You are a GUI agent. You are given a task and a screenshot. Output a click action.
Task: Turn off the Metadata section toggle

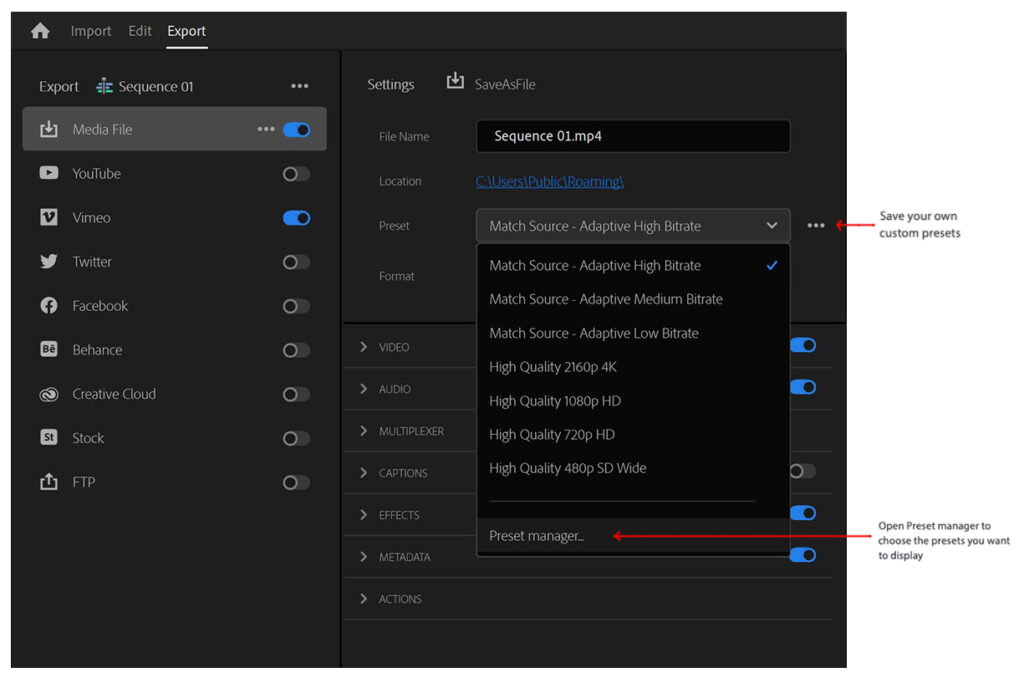[x=803, y=555]
